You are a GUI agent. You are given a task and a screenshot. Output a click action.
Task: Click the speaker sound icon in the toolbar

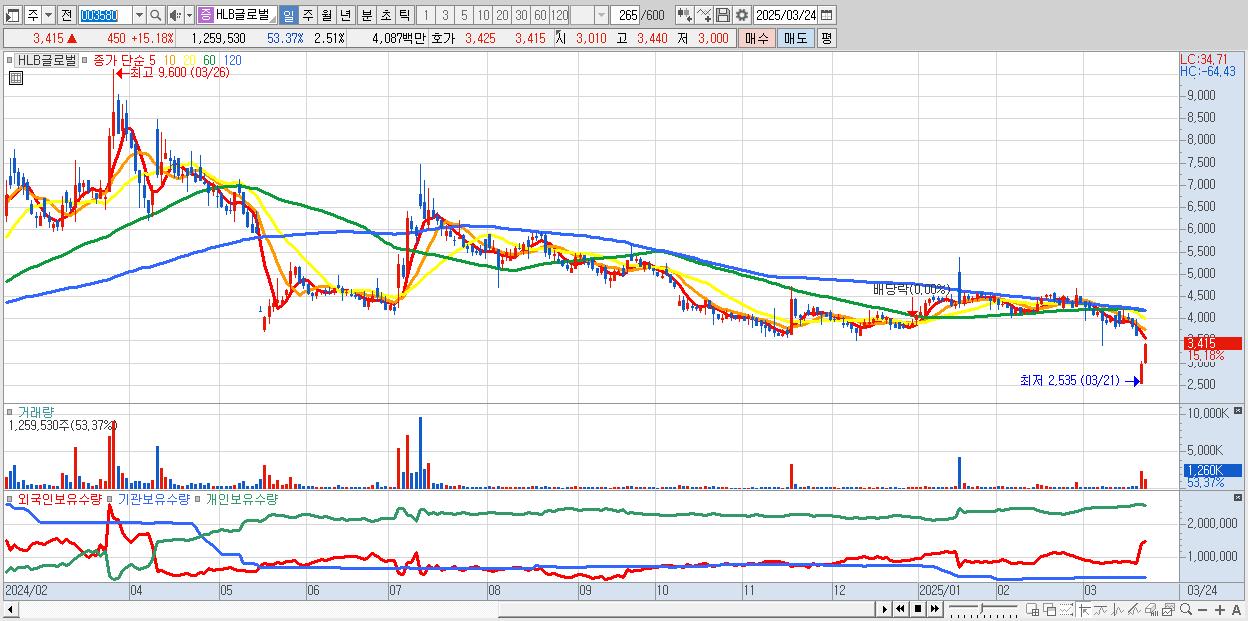174,16
